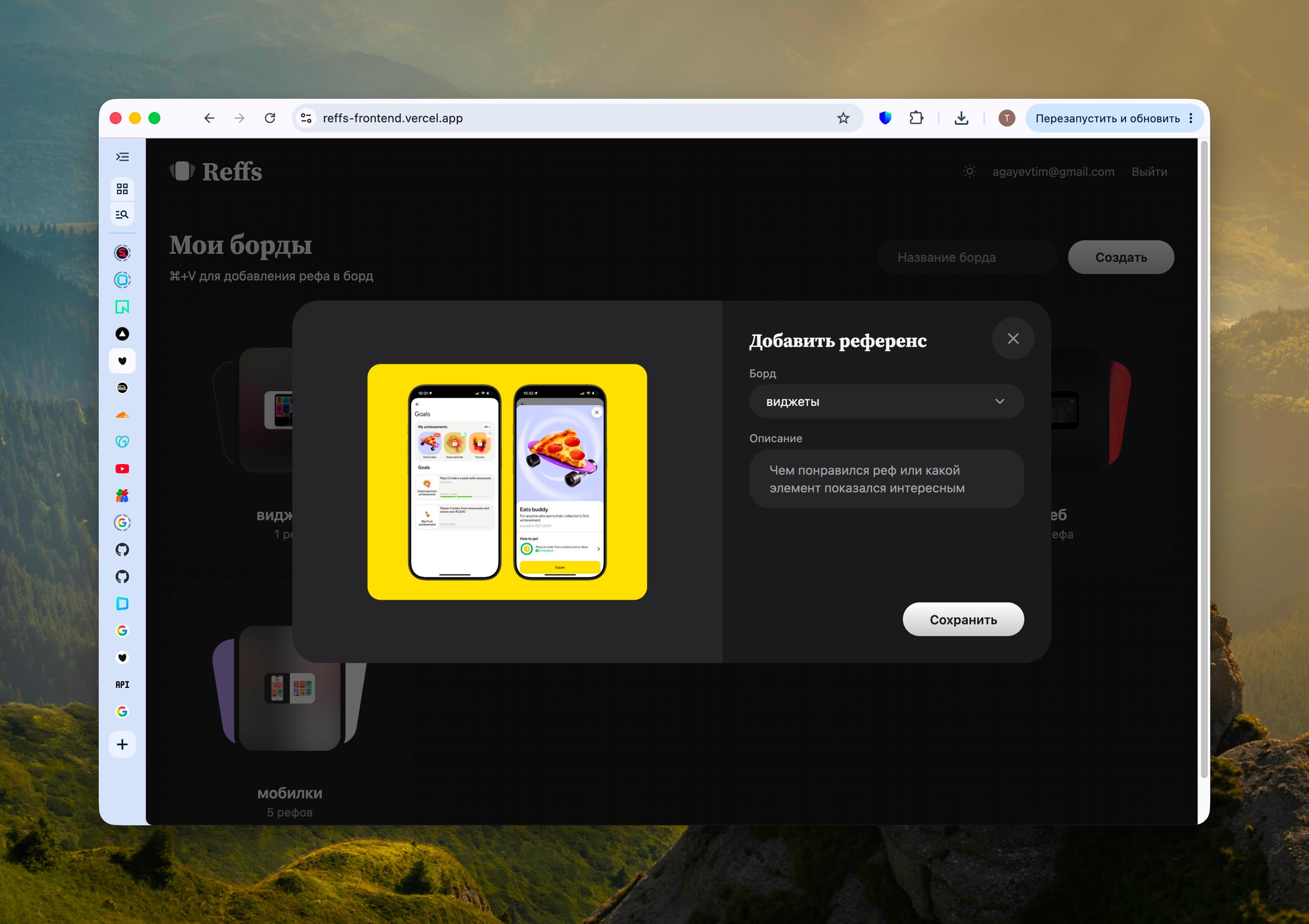Open the tab grid overview icon
Viewport: 1309px width, 924px height.
click(x=122, y=189)
